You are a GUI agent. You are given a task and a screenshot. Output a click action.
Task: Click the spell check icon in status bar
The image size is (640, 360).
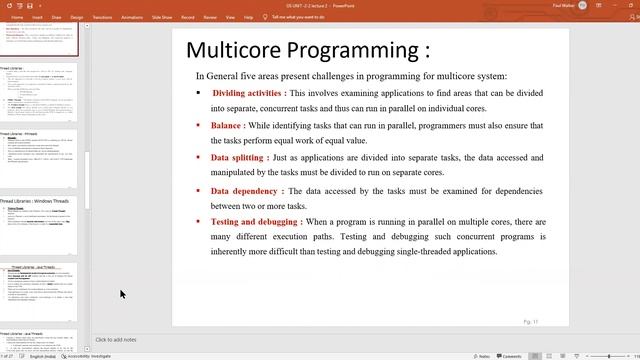point(22,356)
